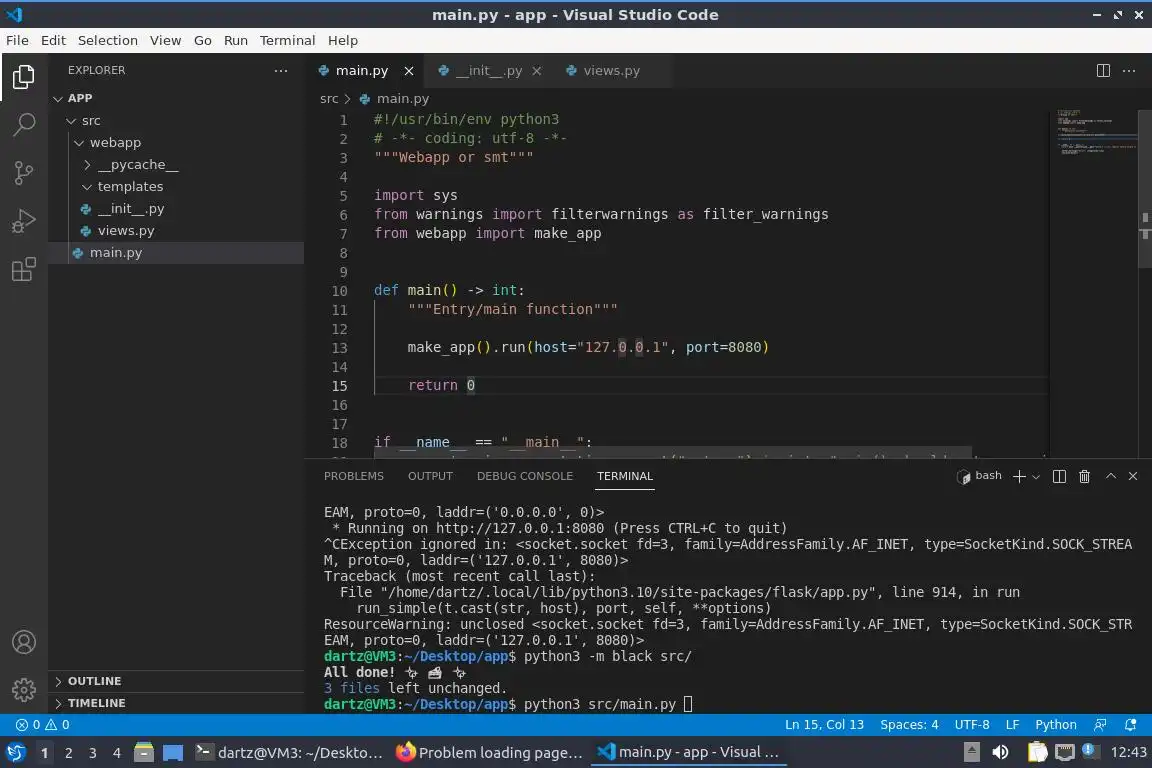Close the main.py editor tab
1152x768 pixels.
(408, 71)
